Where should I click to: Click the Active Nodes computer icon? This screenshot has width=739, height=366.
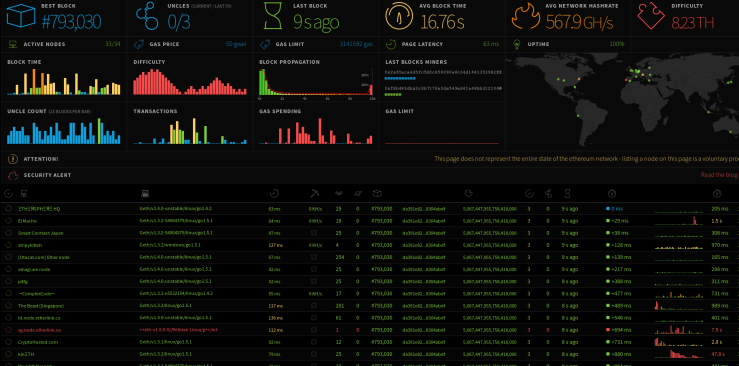(13, 44)
